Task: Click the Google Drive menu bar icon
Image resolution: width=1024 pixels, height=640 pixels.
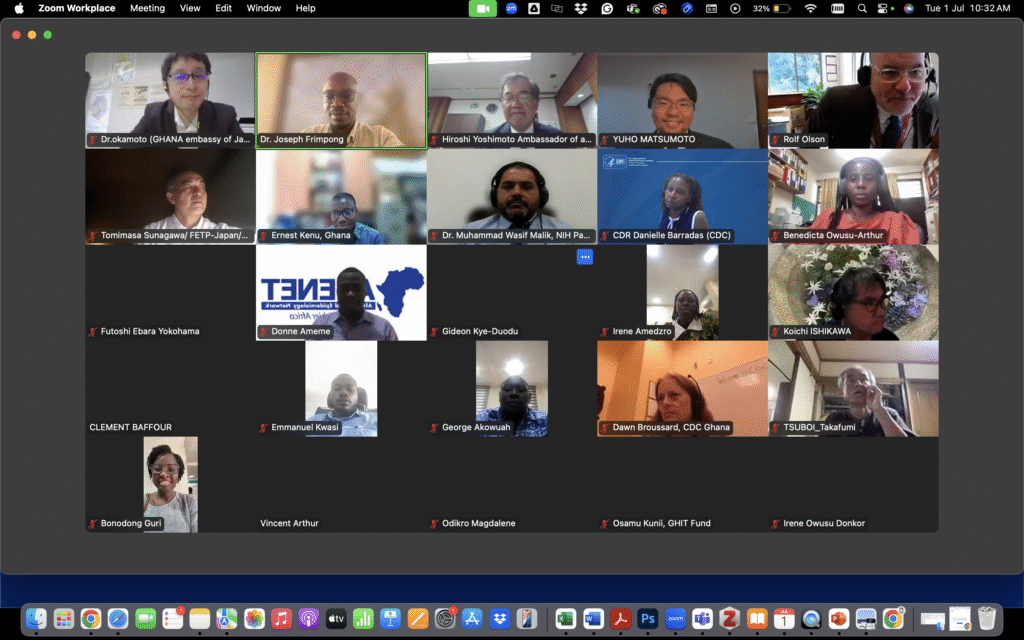Action: (534, 8)
